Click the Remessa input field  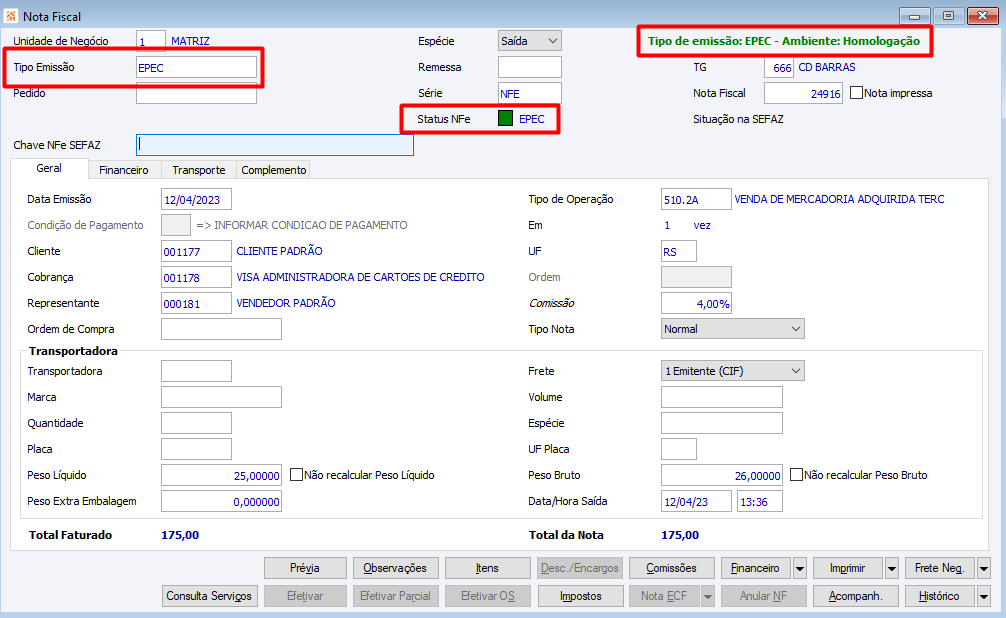[x=530, y=67]
